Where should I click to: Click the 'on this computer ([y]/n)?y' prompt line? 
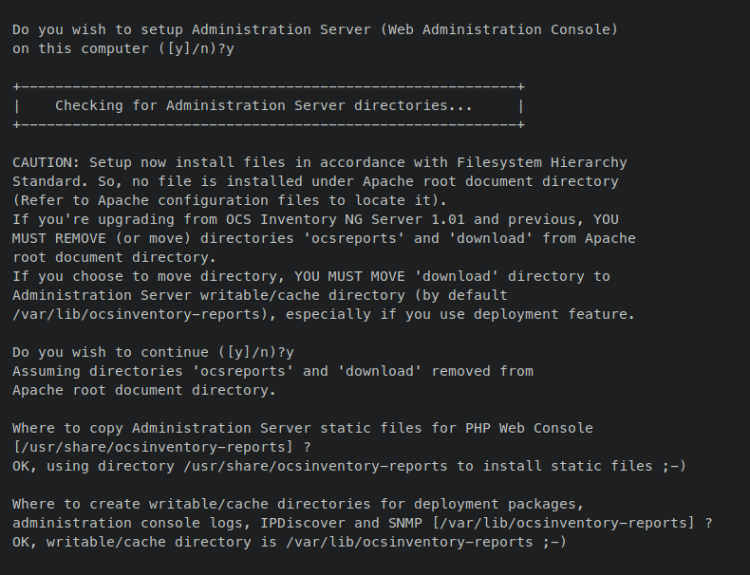pos(123,49)
